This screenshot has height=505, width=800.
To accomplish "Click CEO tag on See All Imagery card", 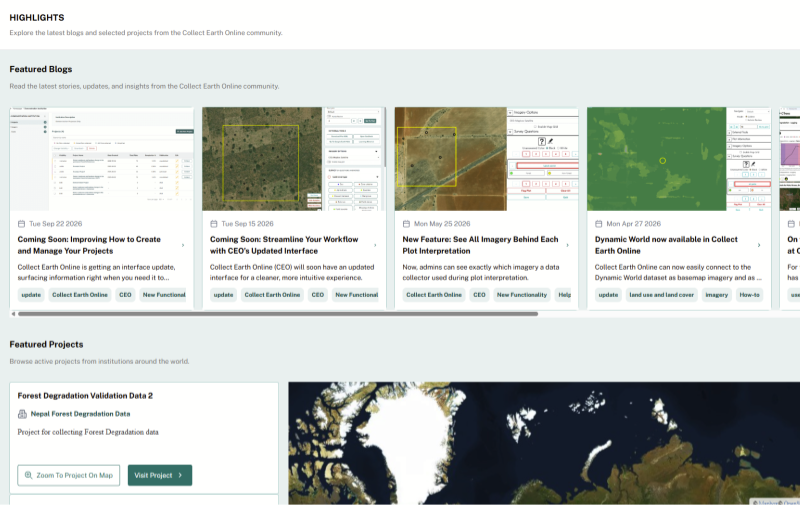I will pyautogui.click(x=480, y=295).
